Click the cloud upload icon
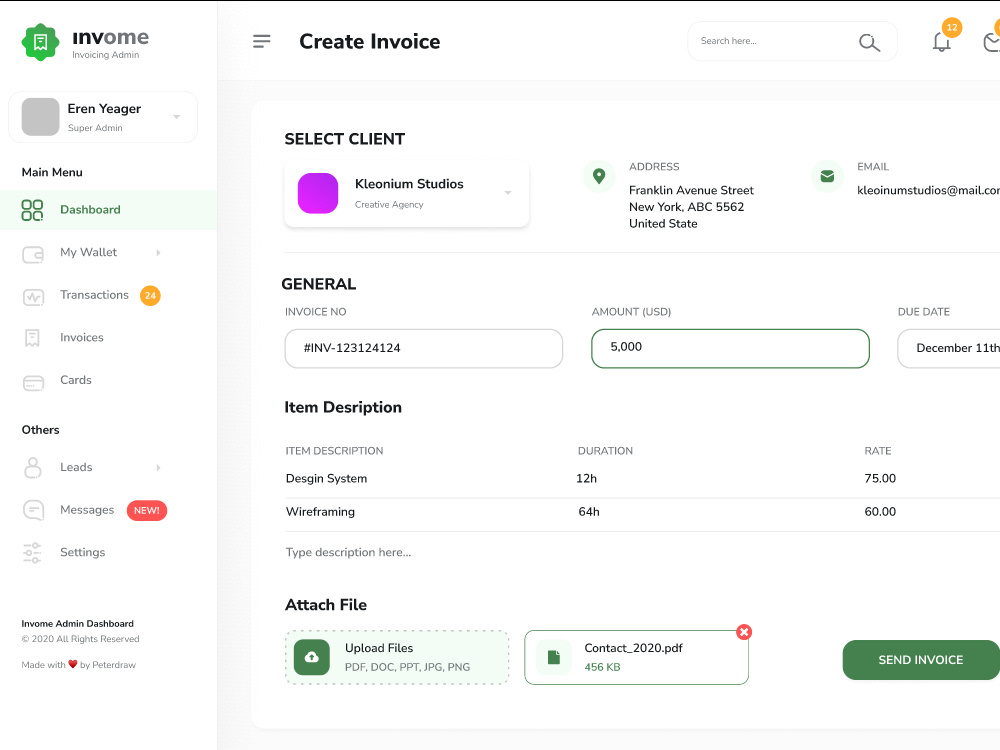 312,657
